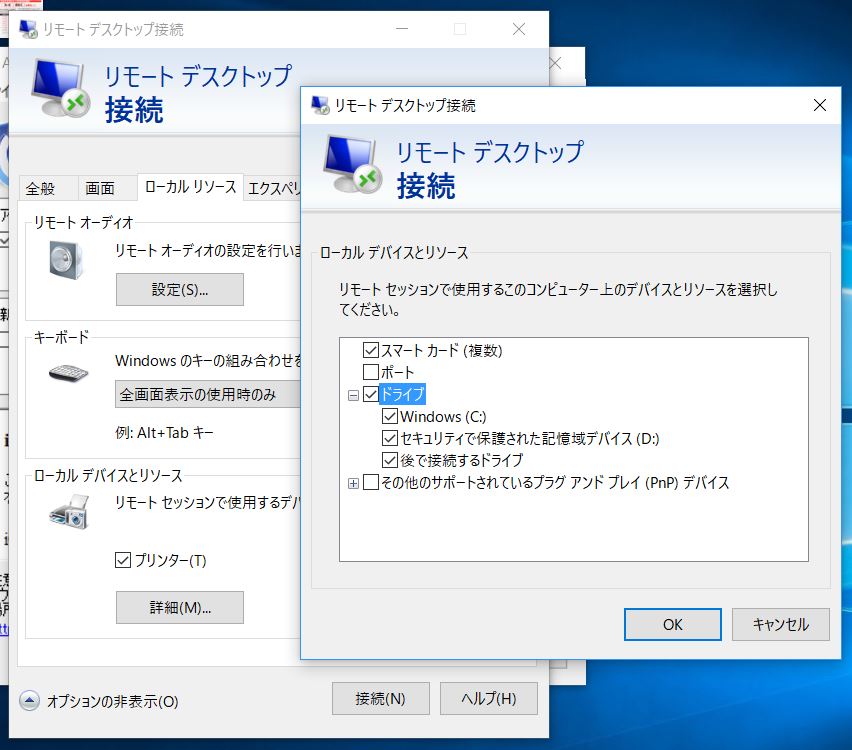Select the ローカル リソース tab
Viewport: 852px width, 750px height.
190,187
